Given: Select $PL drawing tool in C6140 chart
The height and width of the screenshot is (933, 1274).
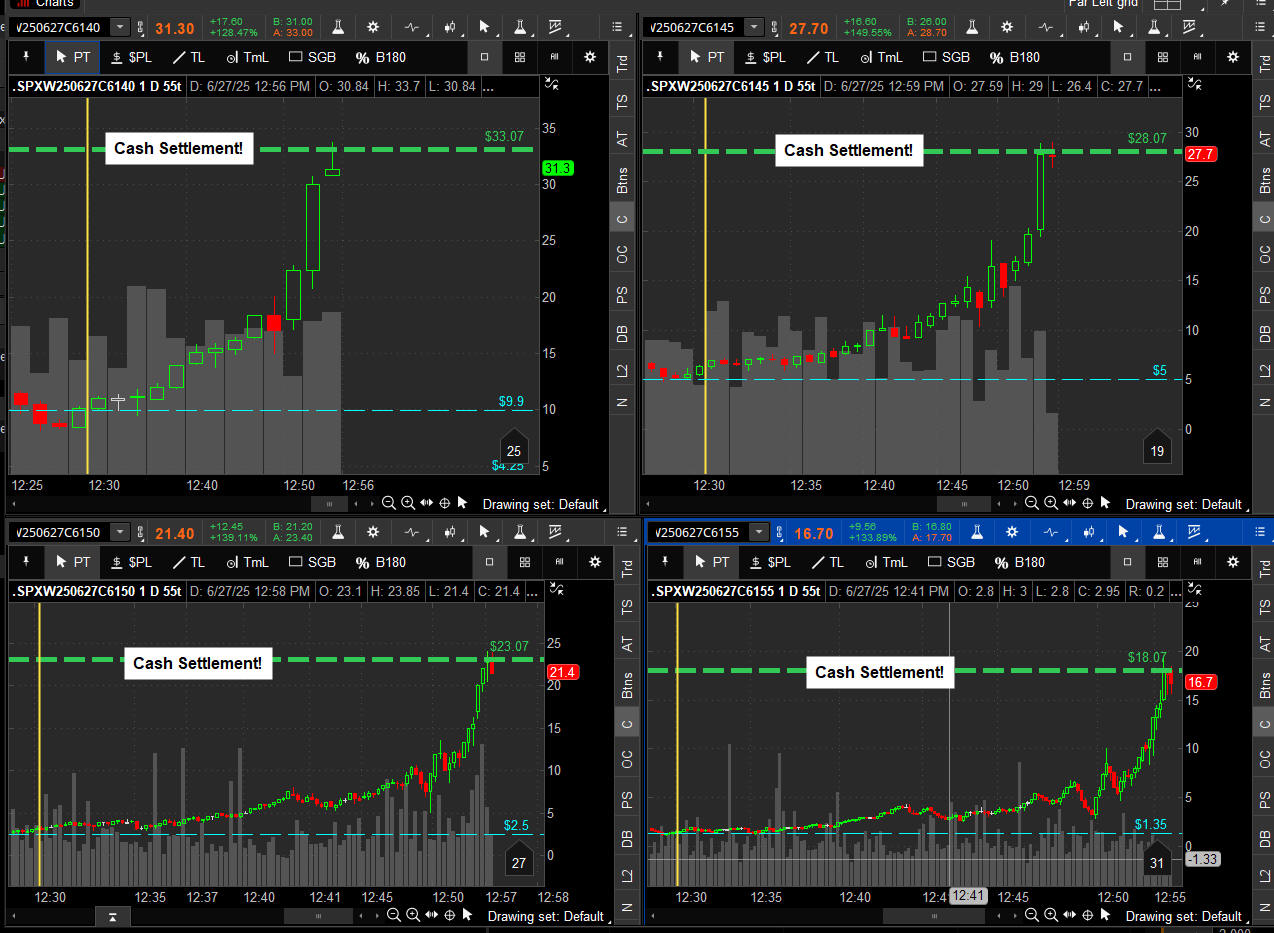Looking at the screenshot, I should tap(131, 57).
